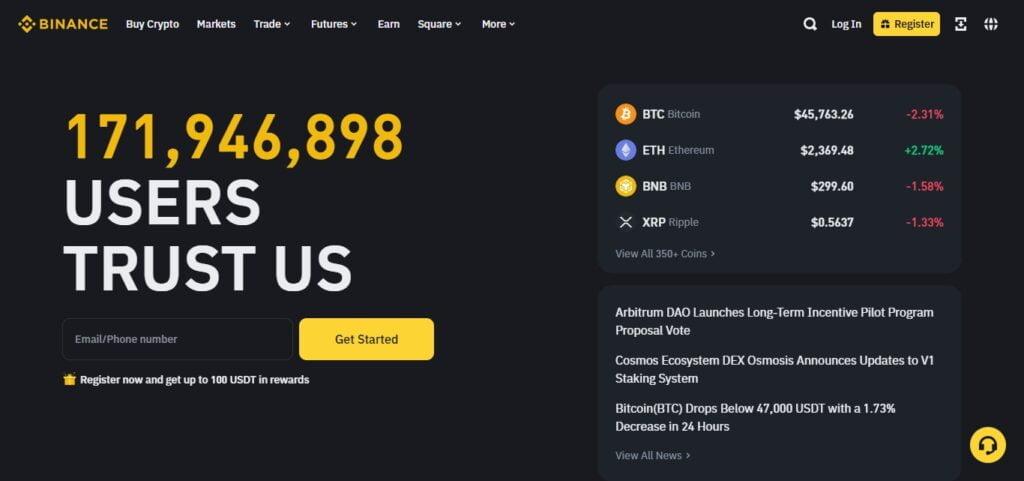The height and width of the screenshot is (481, 1024).
Task: Open the QR code download icon
Action: click(961, 24)
